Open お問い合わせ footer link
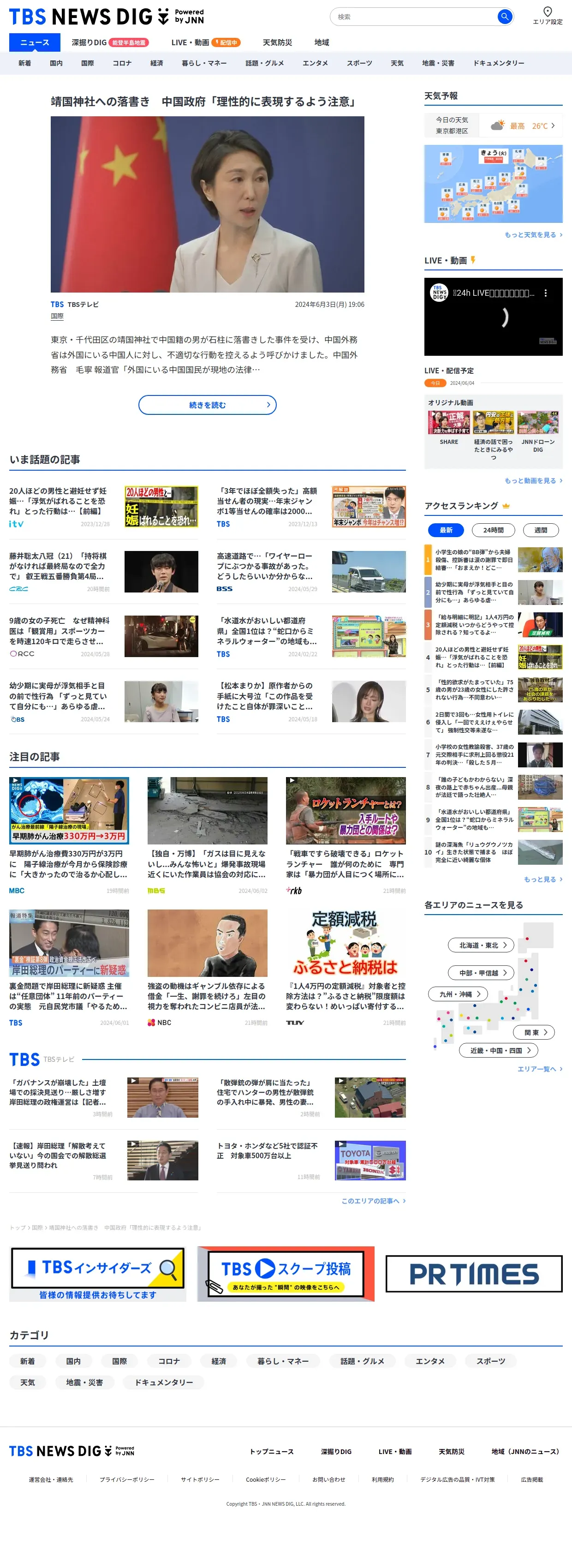This screenshot has height=1568, width=572. pos(328,1479)
